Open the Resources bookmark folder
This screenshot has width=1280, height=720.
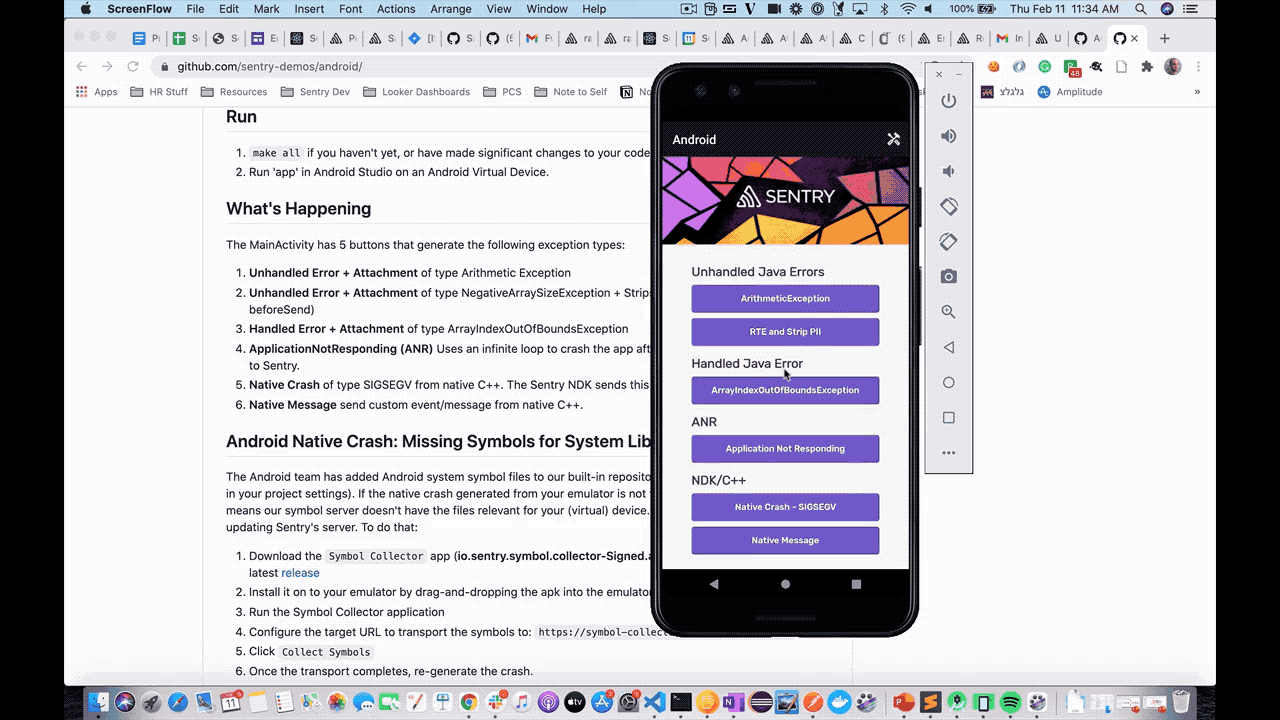point(234,92)
